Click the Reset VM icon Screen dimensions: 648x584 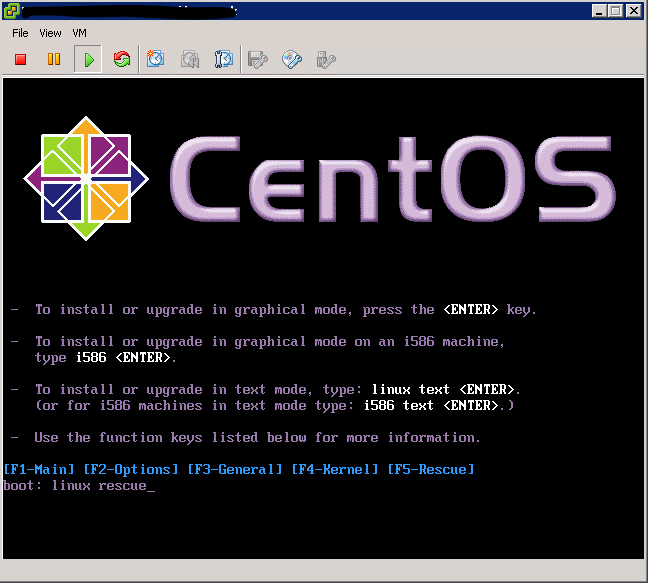(122, 59)
